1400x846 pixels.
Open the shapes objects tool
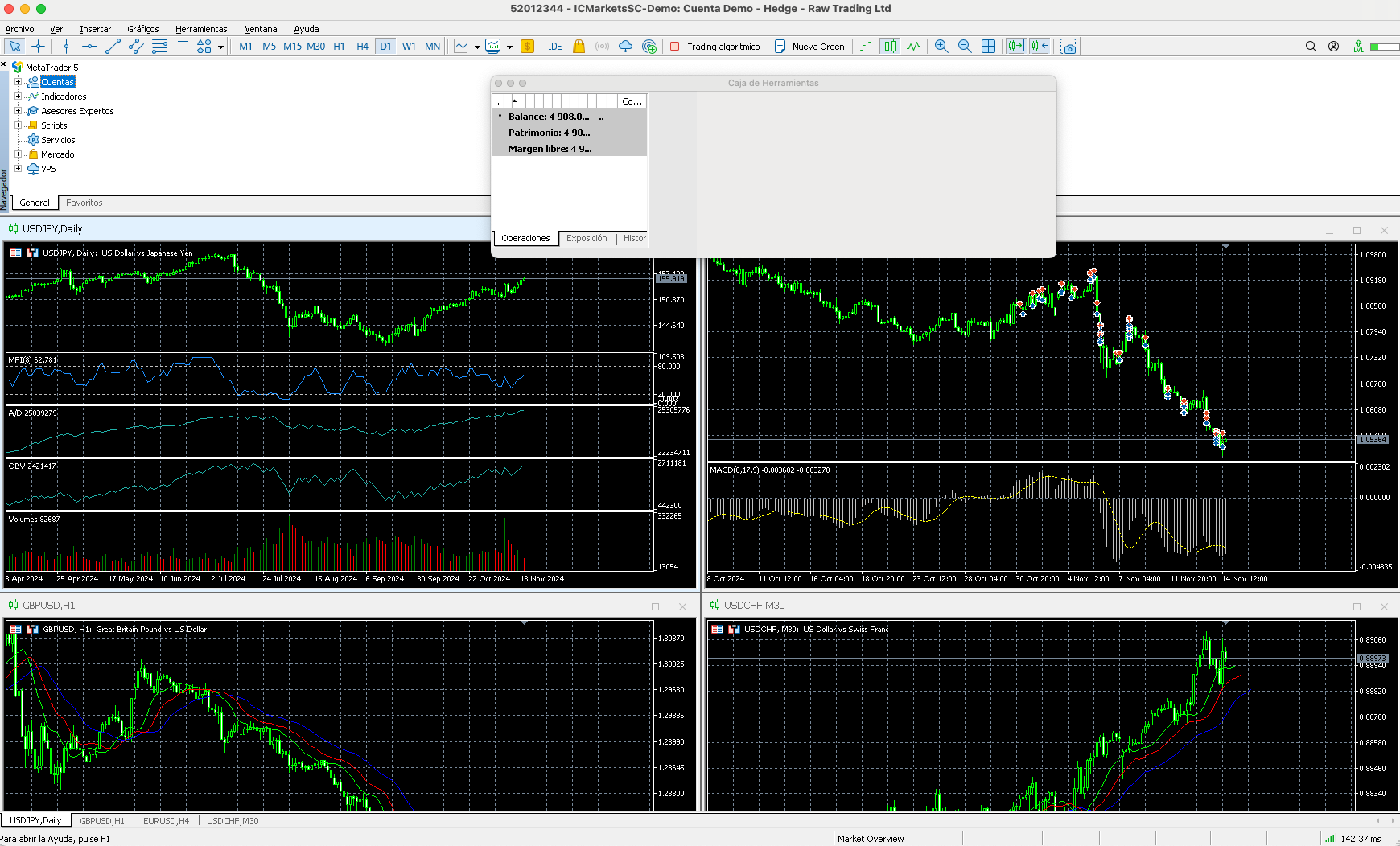tap(204, 46)
